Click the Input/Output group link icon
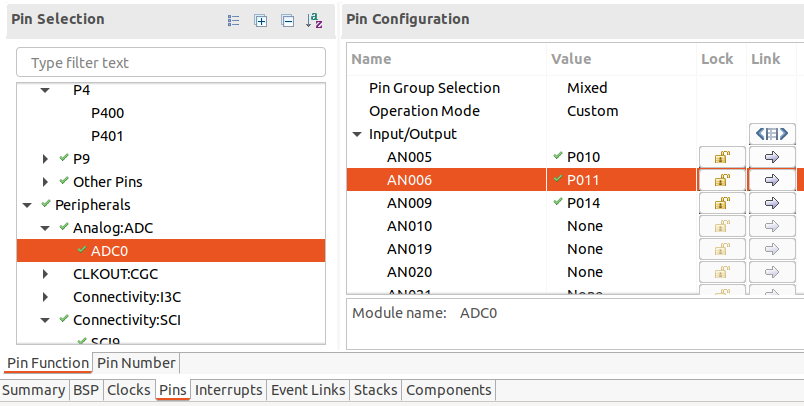This screenshot has width=804, height=406. 771,134
